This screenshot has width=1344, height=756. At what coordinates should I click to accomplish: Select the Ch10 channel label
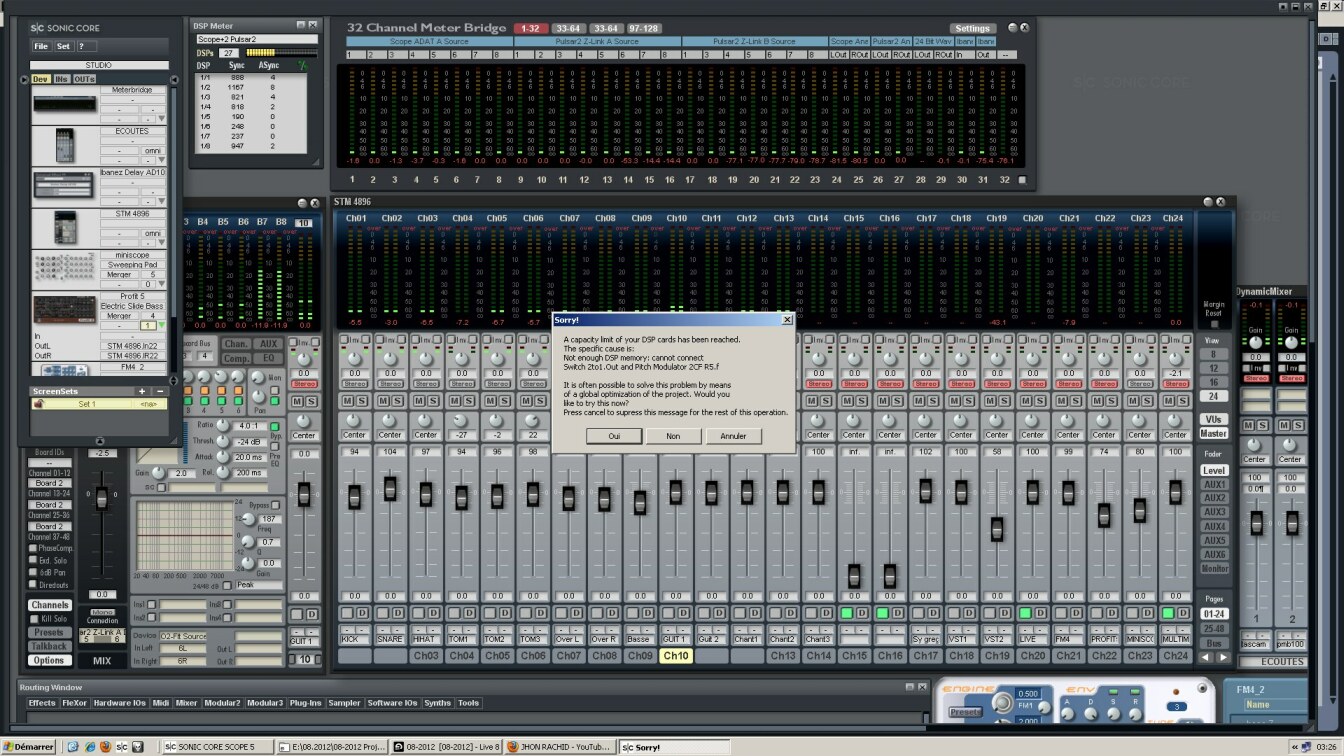(676, 656)
